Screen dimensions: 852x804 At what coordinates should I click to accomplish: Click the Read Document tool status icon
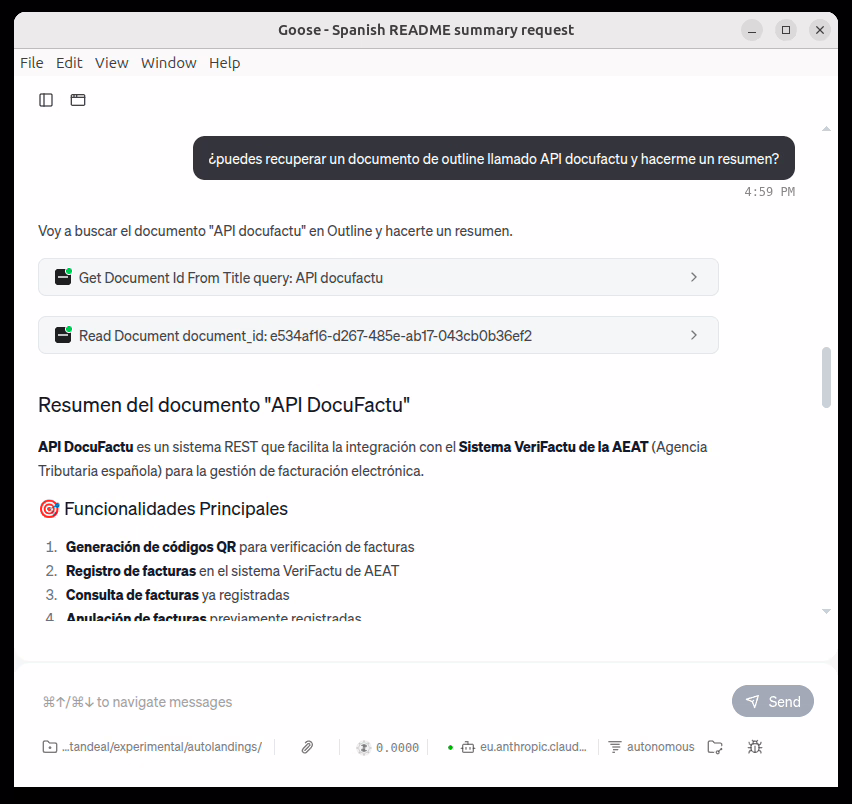(x=63, y=336)
